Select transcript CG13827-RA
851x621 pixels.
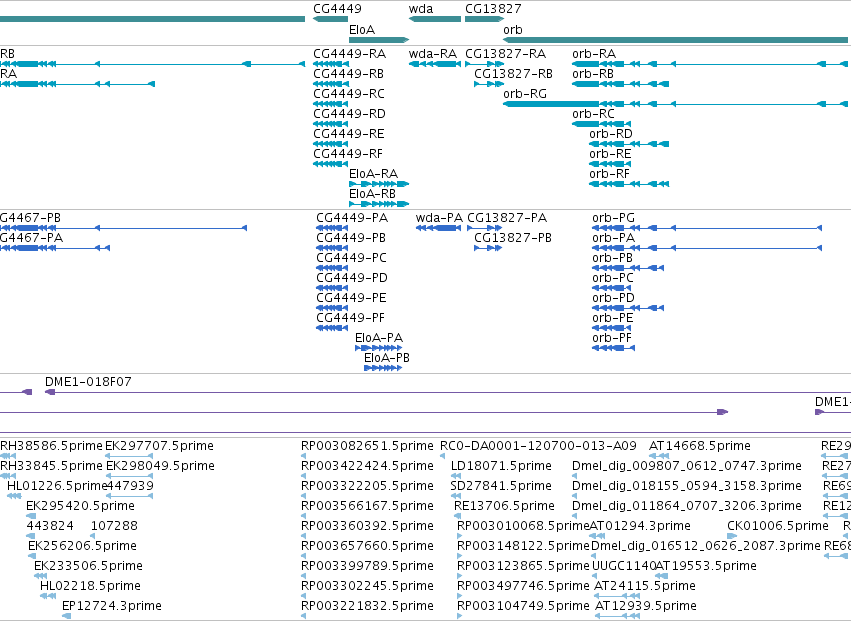(485, 64)
